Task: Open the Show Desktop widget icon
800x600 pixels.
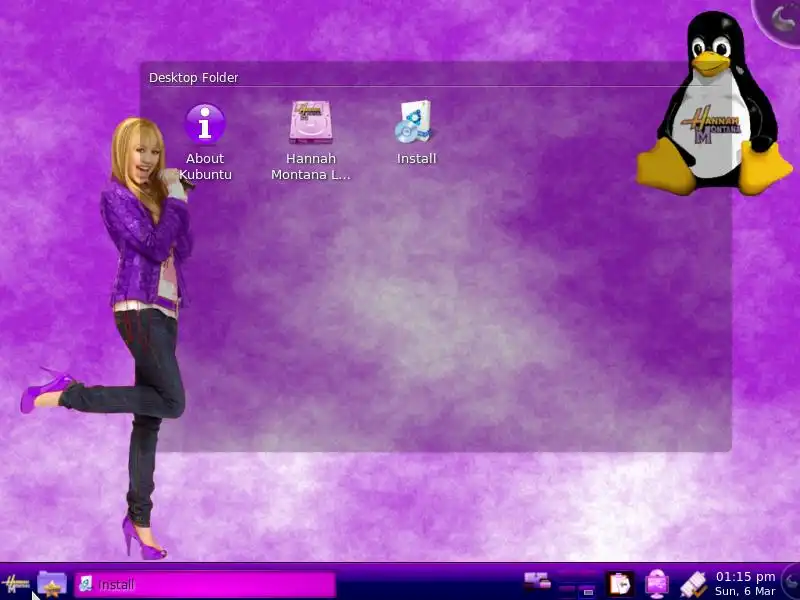Action: coord(537,581)
